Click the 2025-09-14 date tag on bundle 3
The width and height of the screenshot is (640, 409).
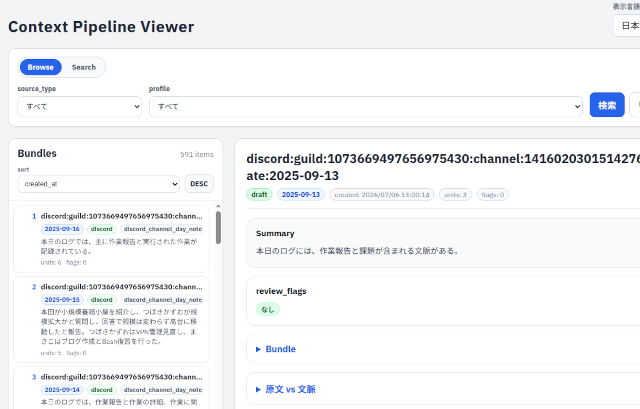tap(62, 390)
